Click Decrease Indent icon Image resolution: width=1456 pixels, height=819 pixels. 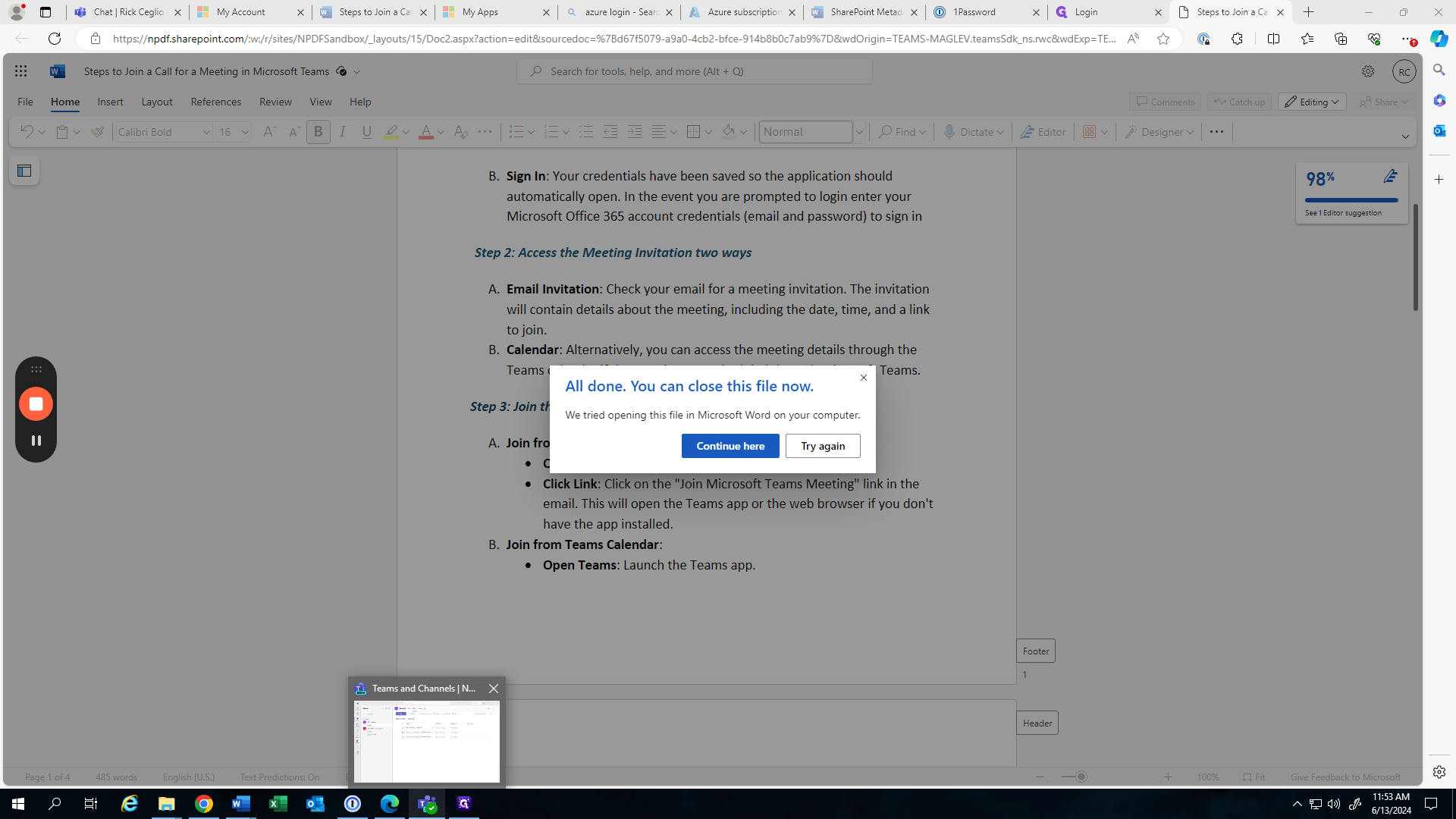[x=610, y=132]
